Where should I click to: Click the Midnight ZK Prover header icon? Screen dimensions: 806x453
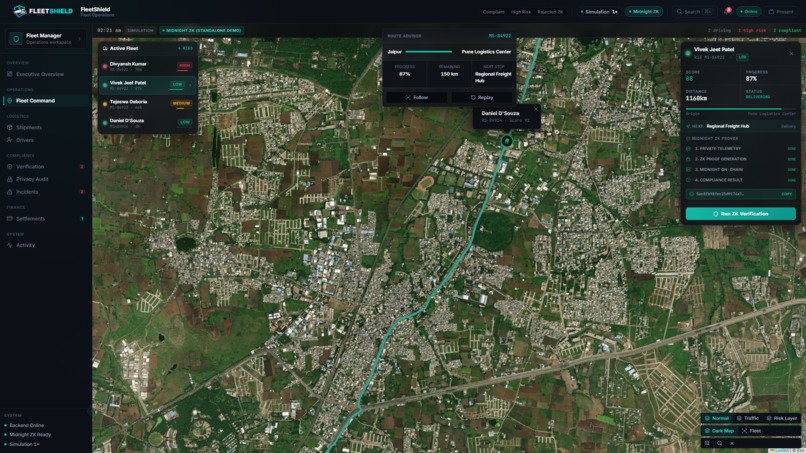pos(688,138)
